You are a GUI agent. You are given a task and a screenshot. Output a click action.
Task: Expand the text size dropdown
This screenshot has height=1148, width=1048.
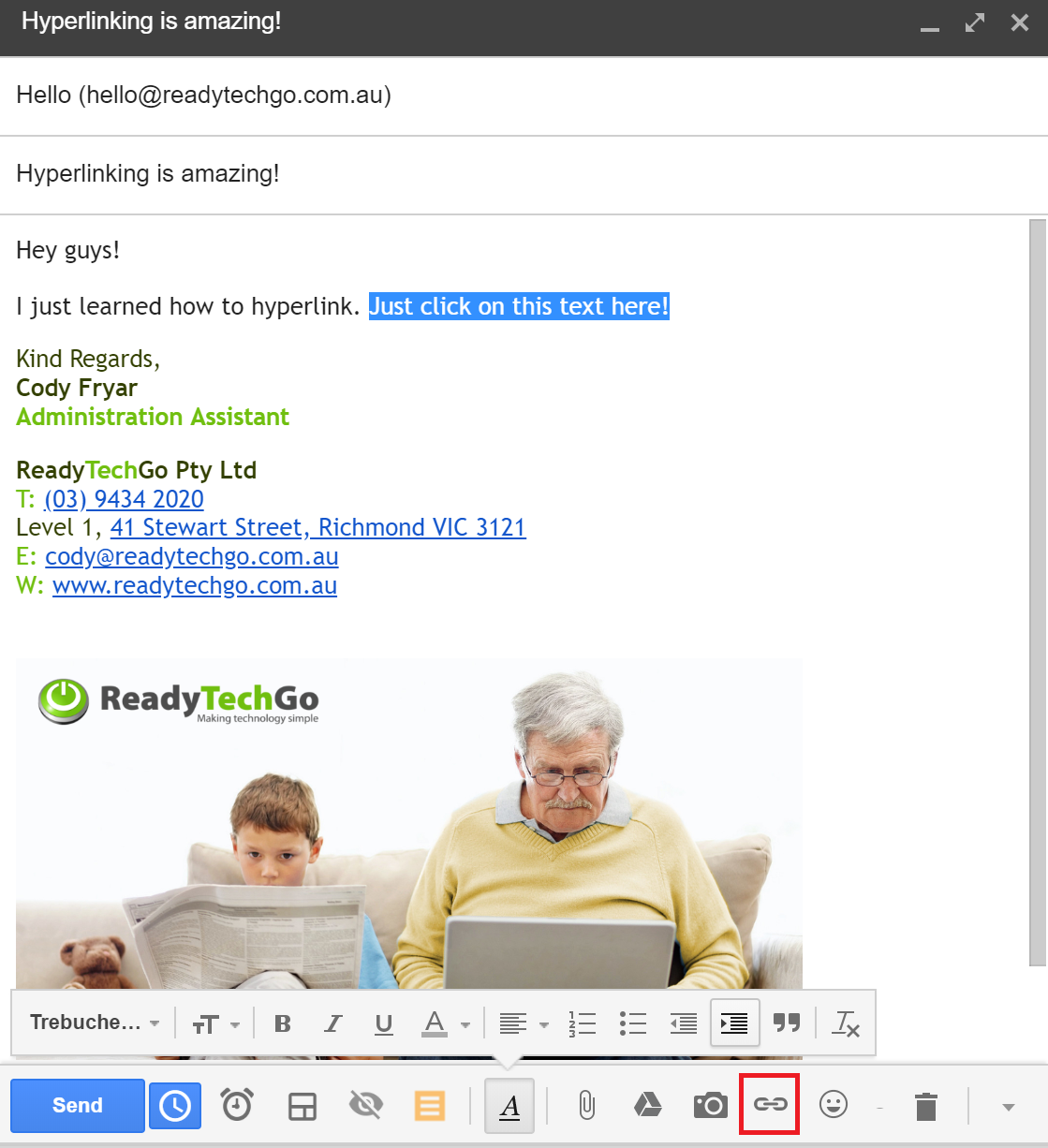point(215,1024)
